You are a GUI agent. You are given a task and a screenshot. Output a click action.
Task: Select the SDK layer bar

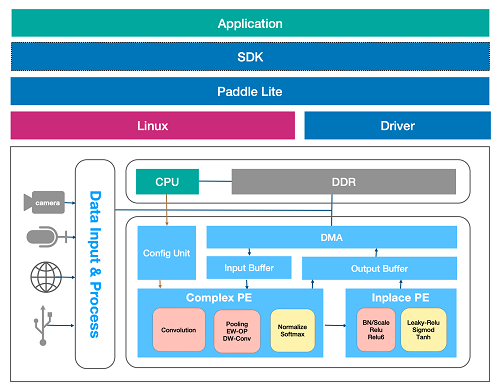pos(250,57)
